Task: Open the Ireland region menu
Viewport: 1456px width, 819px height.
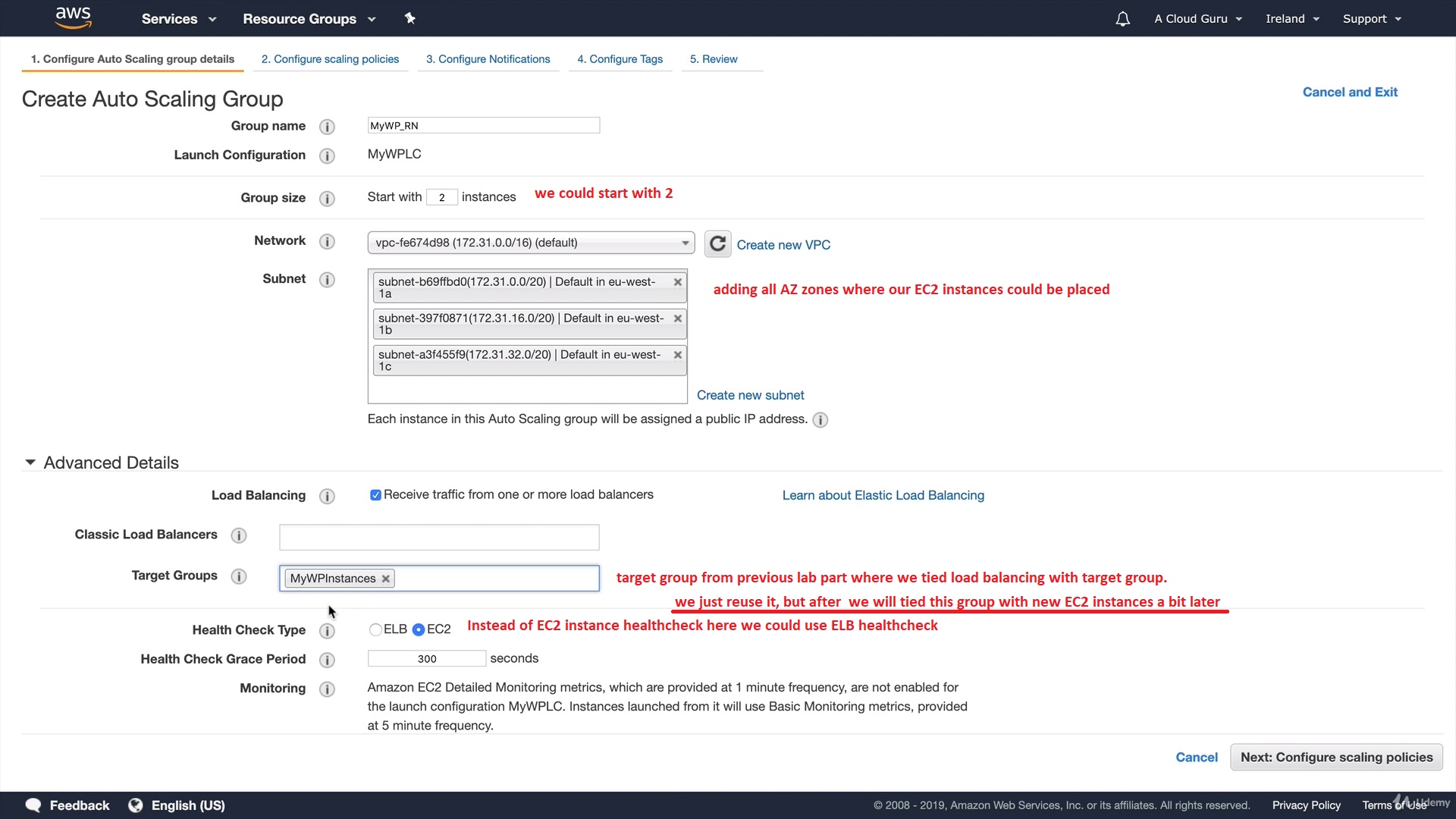Action: (x=1292, y=19)
